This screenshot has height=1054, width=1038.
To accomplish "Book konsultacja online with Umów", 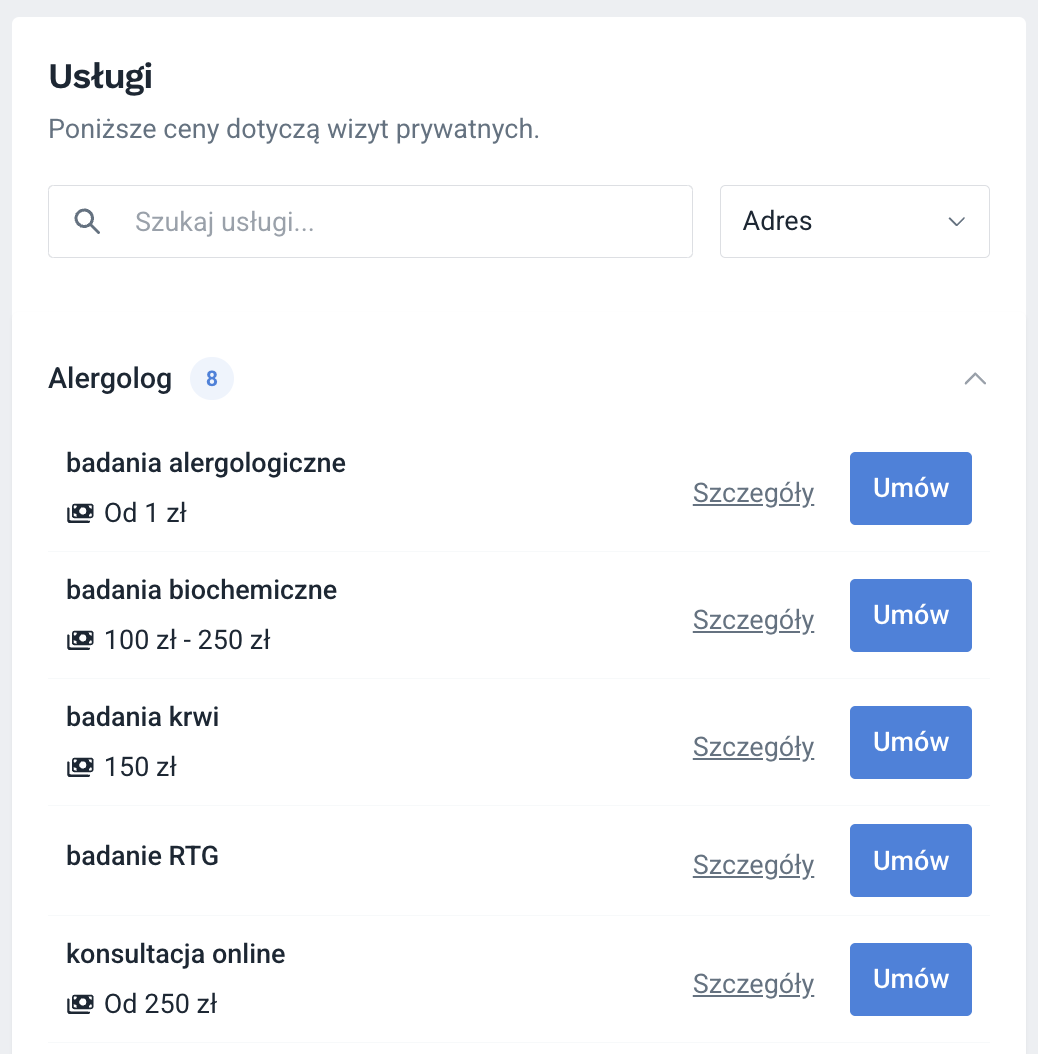I will point(910,979).
